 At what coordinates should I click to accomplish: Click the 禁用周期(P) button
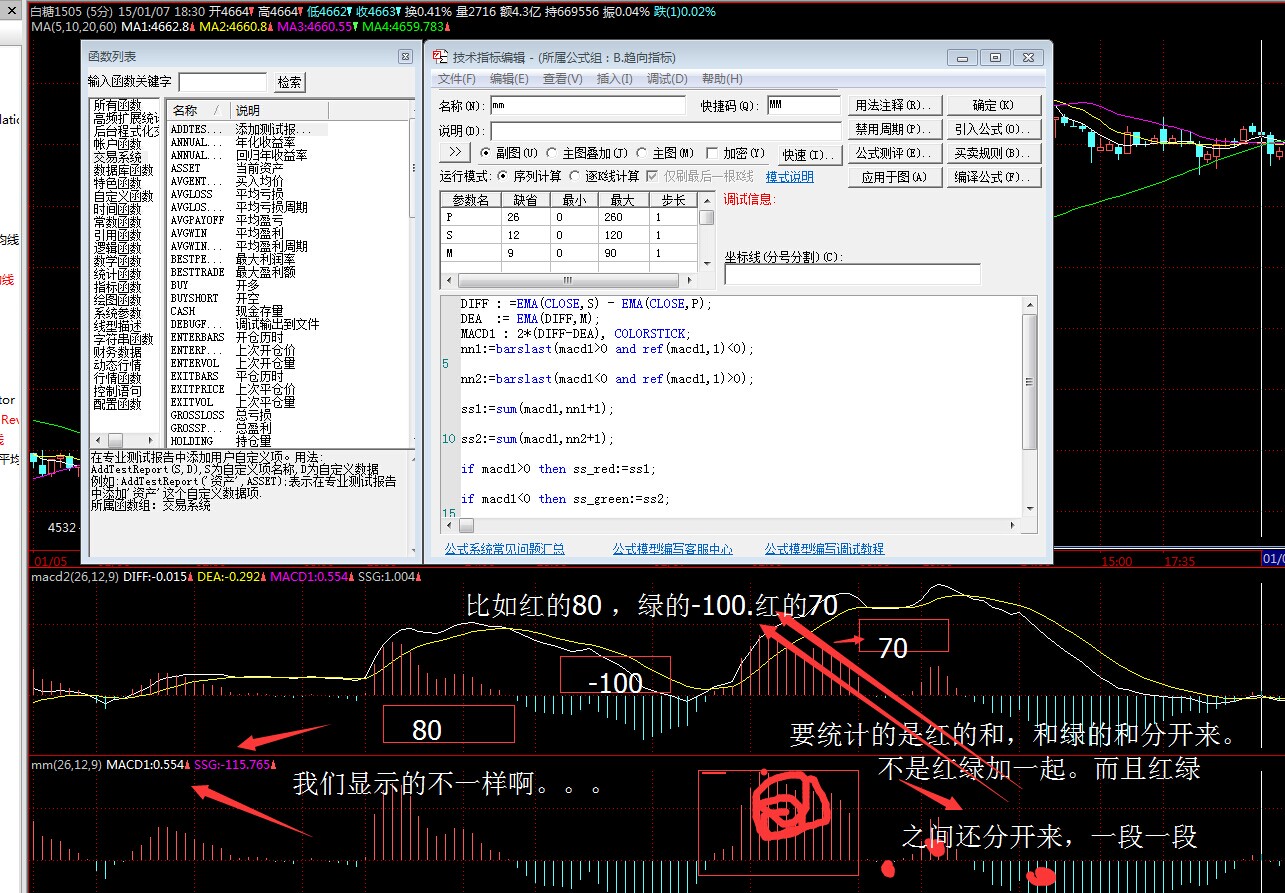895,129
